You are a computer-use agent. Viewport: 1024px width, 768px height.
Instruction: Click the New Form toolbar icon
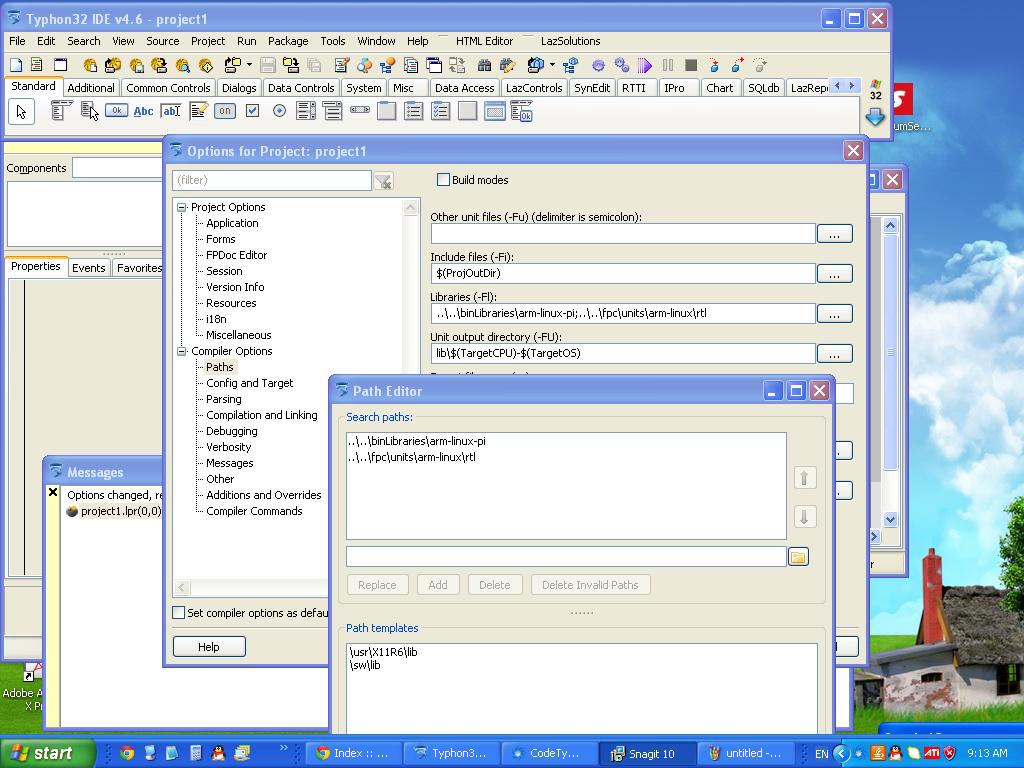[60, 65]
